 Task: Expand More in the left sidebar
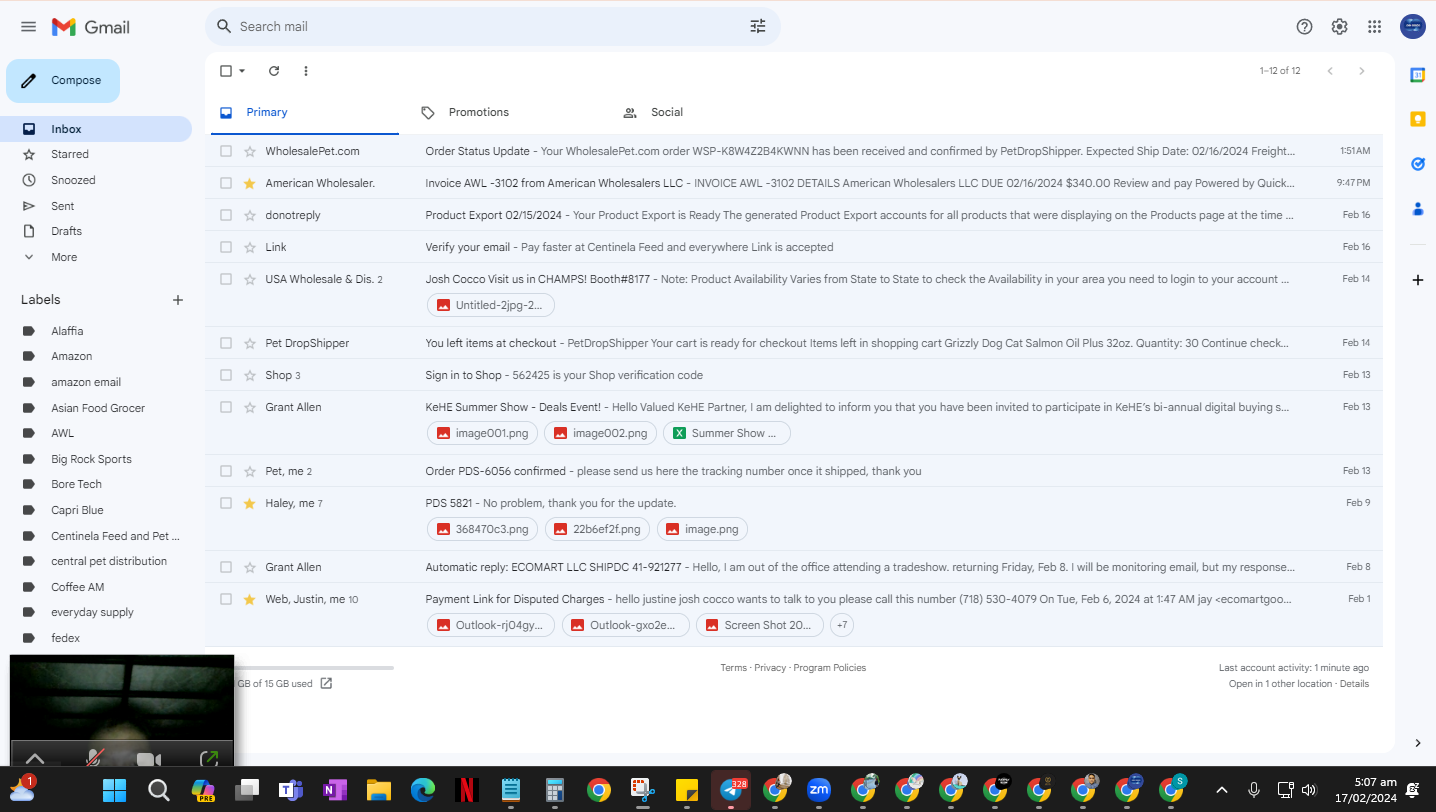[x=64, y=257]
